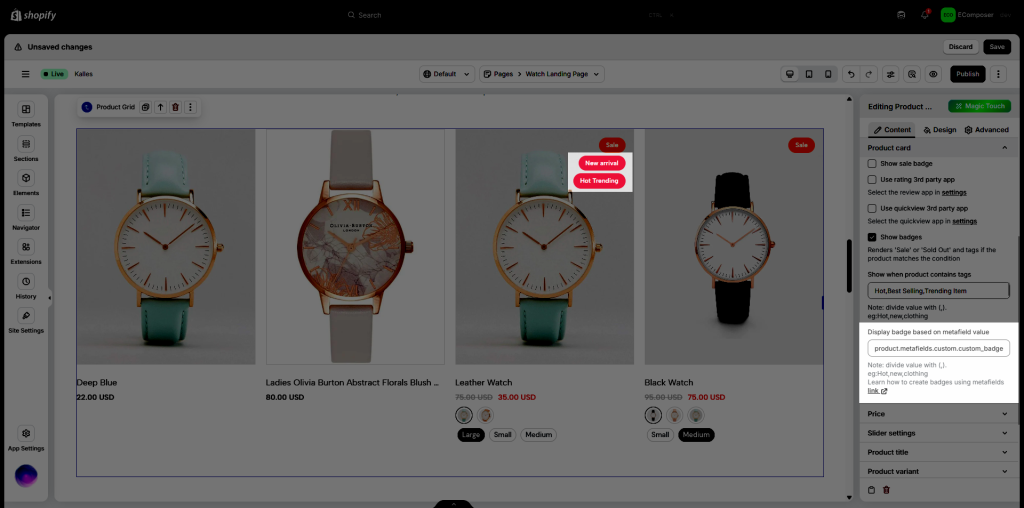Expand the Slider settings section
1024x508 pixels.
[x=937, y=433]
